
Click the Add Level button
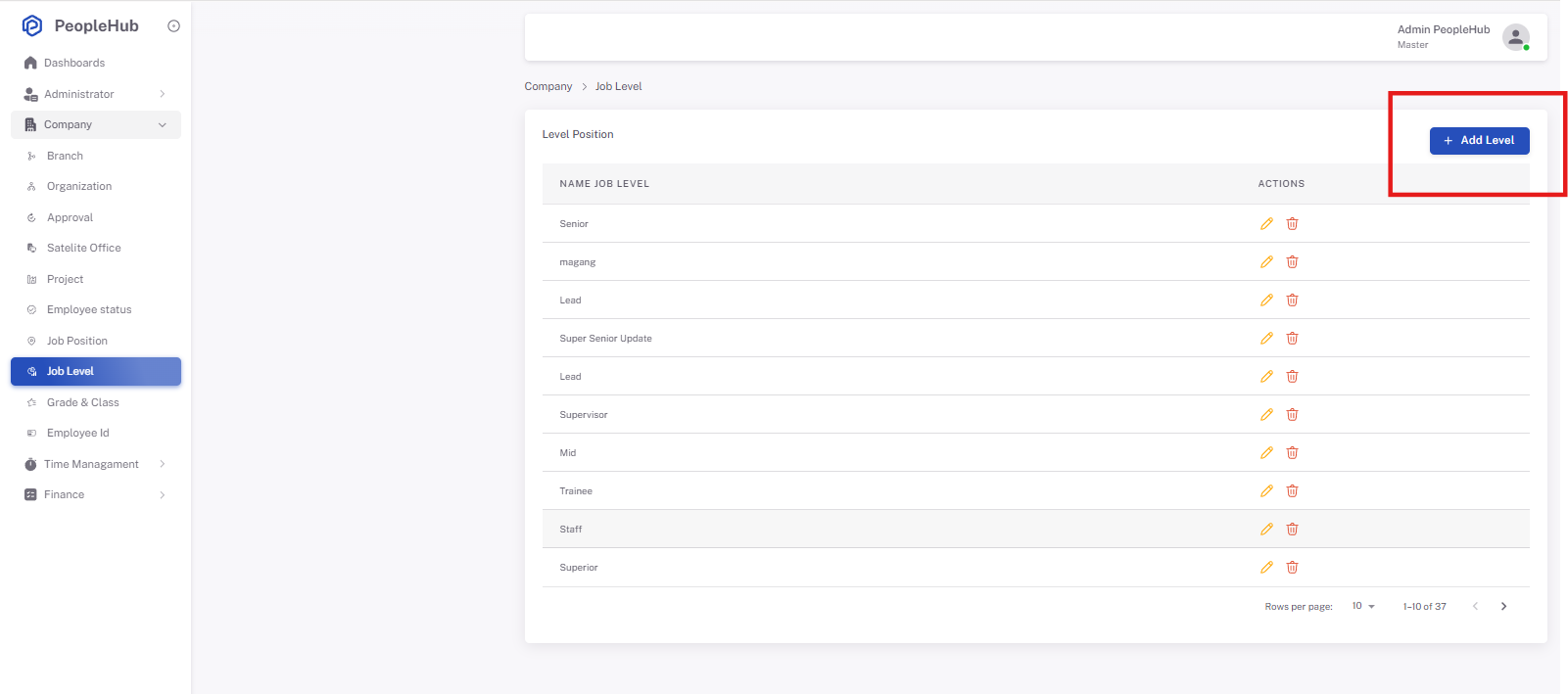coord(1479,141)
